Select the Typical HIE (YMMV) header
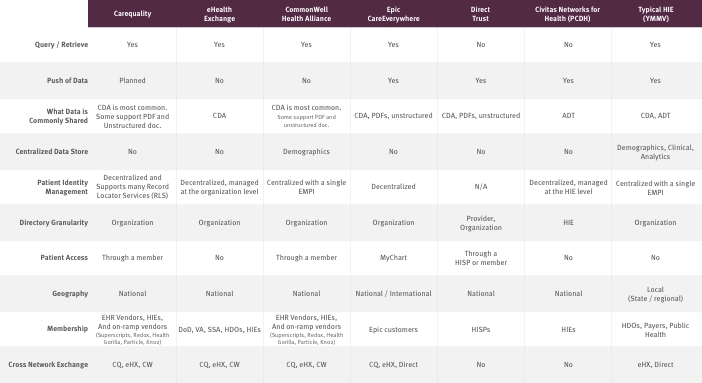Viewport: 702px width, 383px height. point(655,14)
